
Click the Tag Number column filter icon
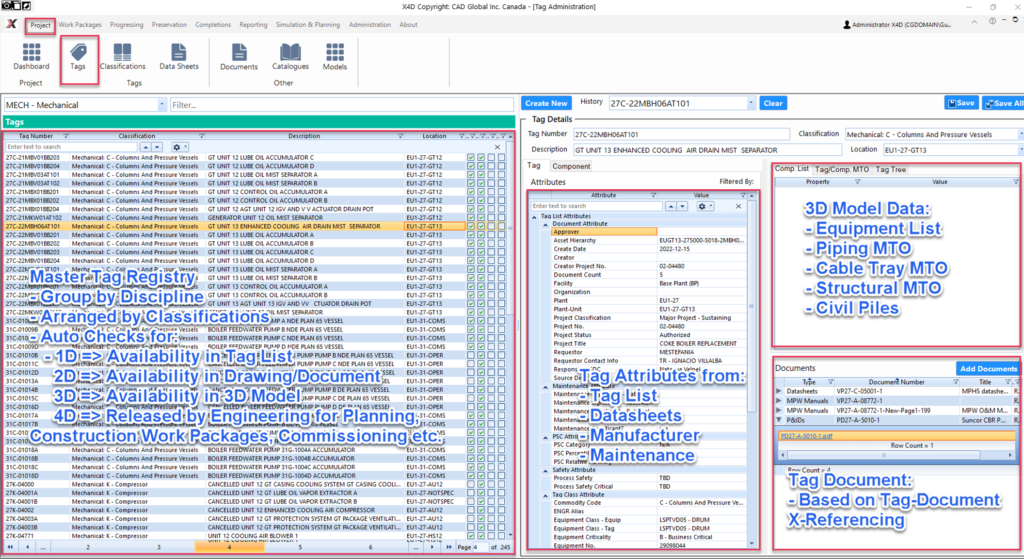[66, 135]
